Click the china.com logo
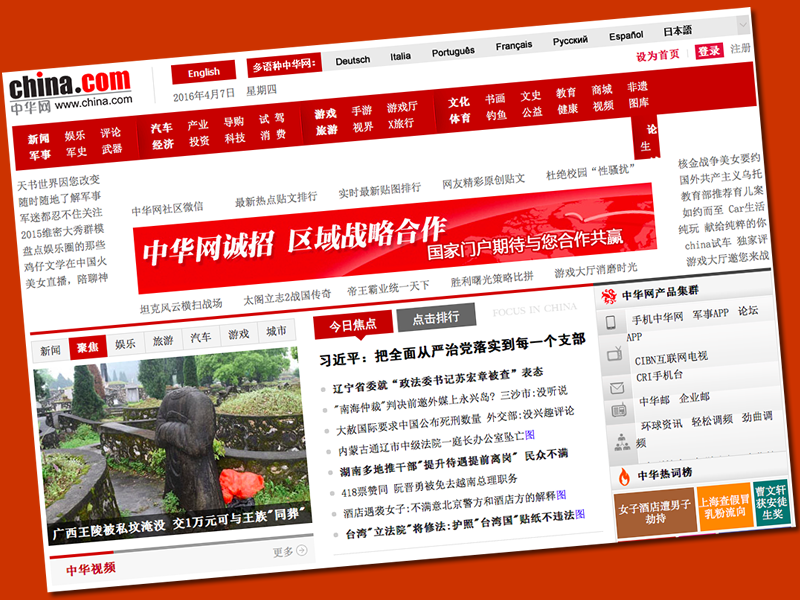Viewport: 800px width, 600px height. coord(70,91)
